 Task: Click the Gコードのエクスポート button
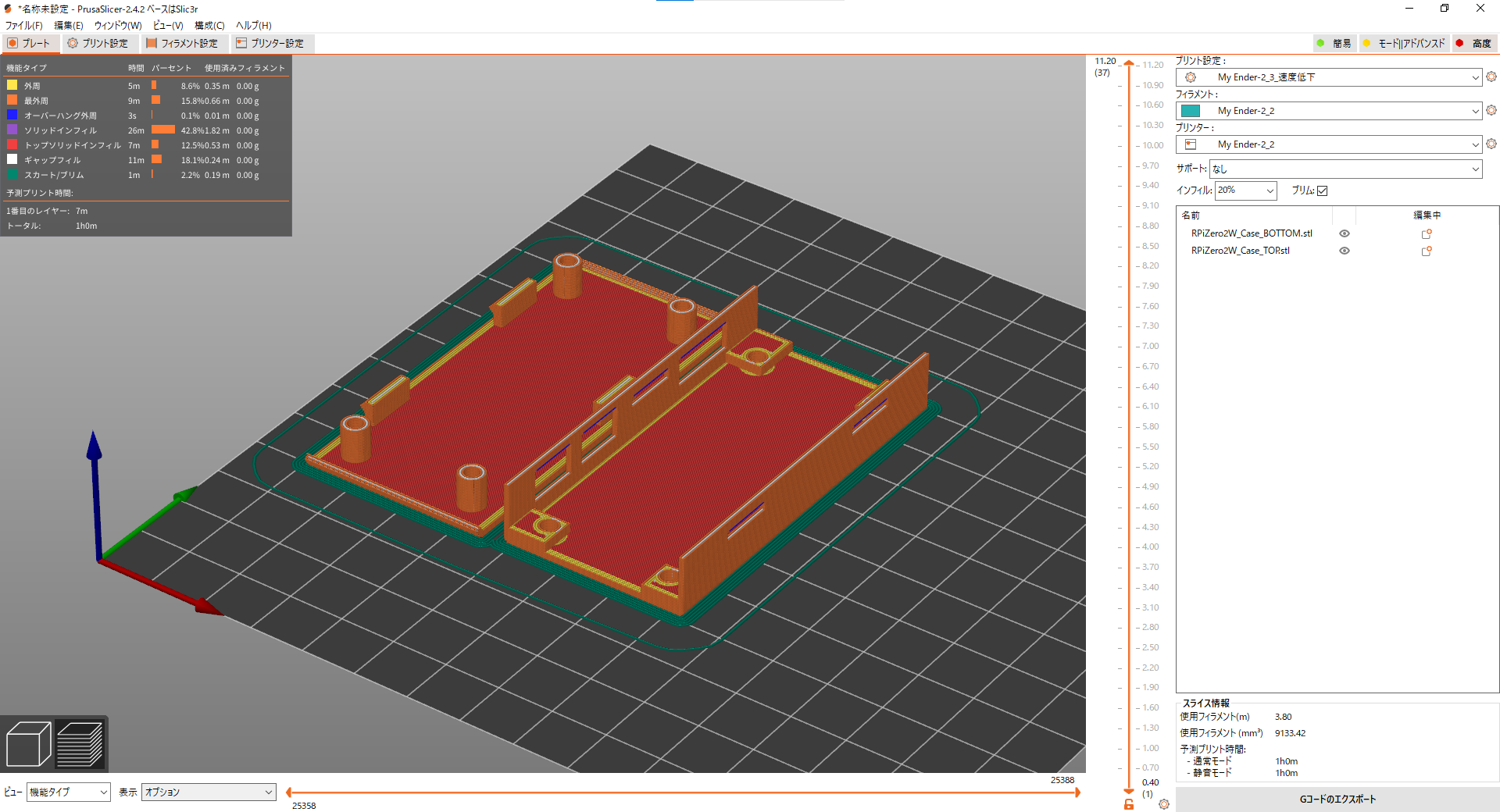pyautogui.click(x=1337, y=800)
